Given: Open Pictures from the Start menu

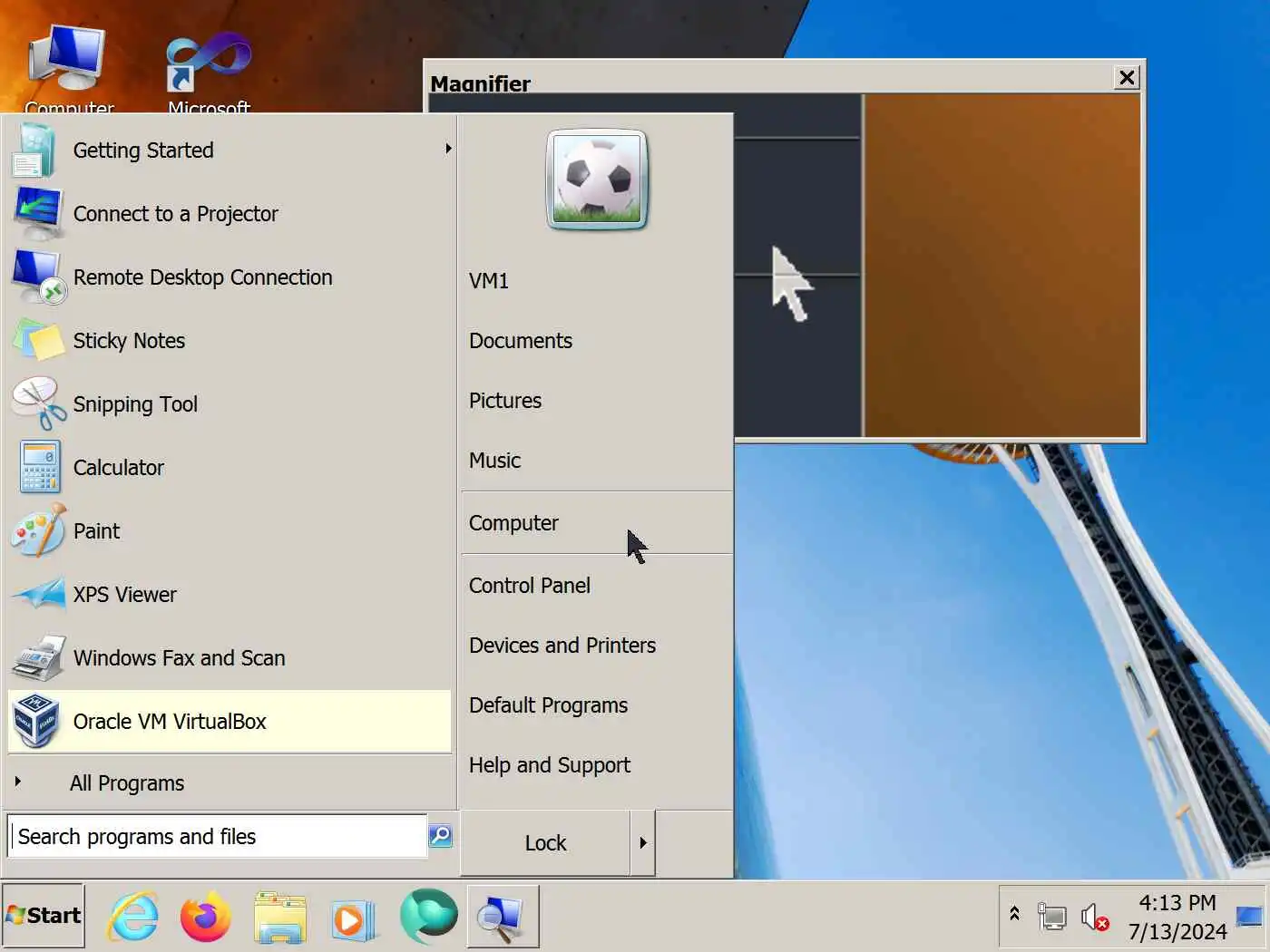Looking at the screenshot, I should point(505,401).
